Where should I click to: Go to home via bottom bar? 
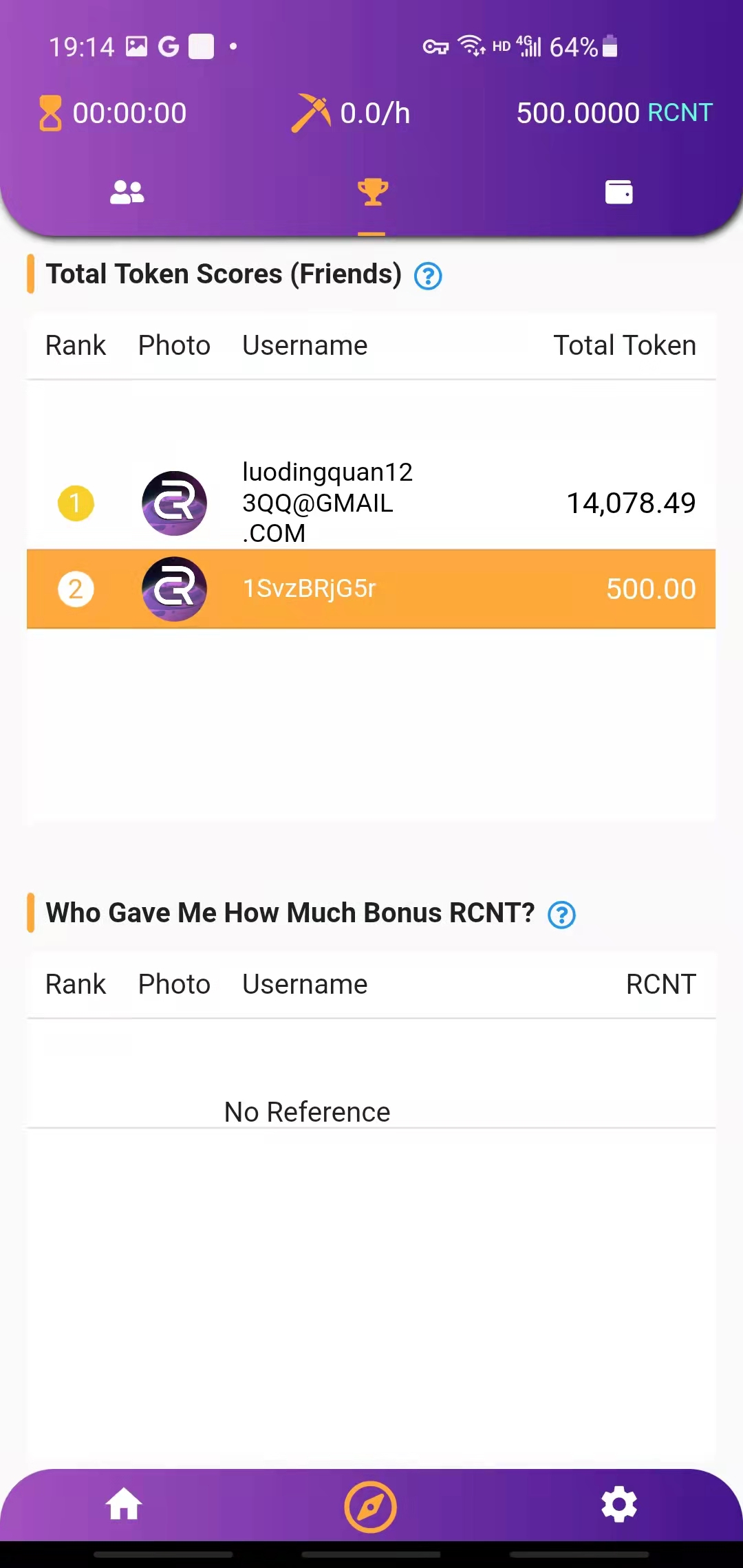[x=124, y=1504]
